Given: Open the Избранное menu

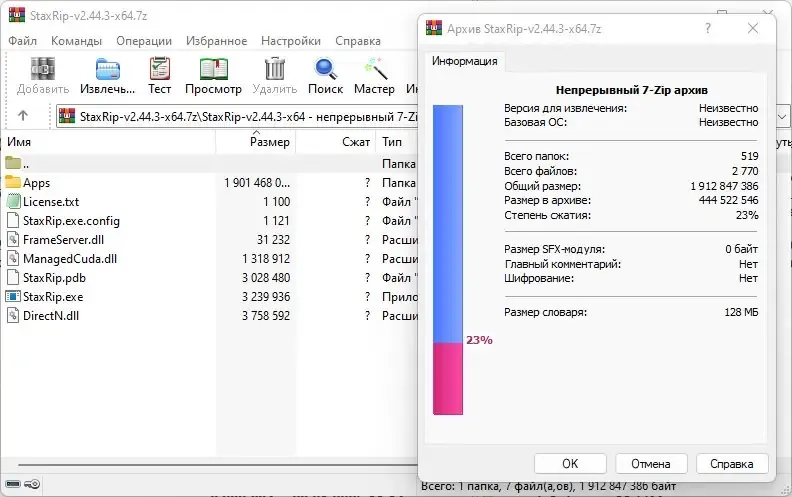Looking at the screenshot, I should point(216,41).
